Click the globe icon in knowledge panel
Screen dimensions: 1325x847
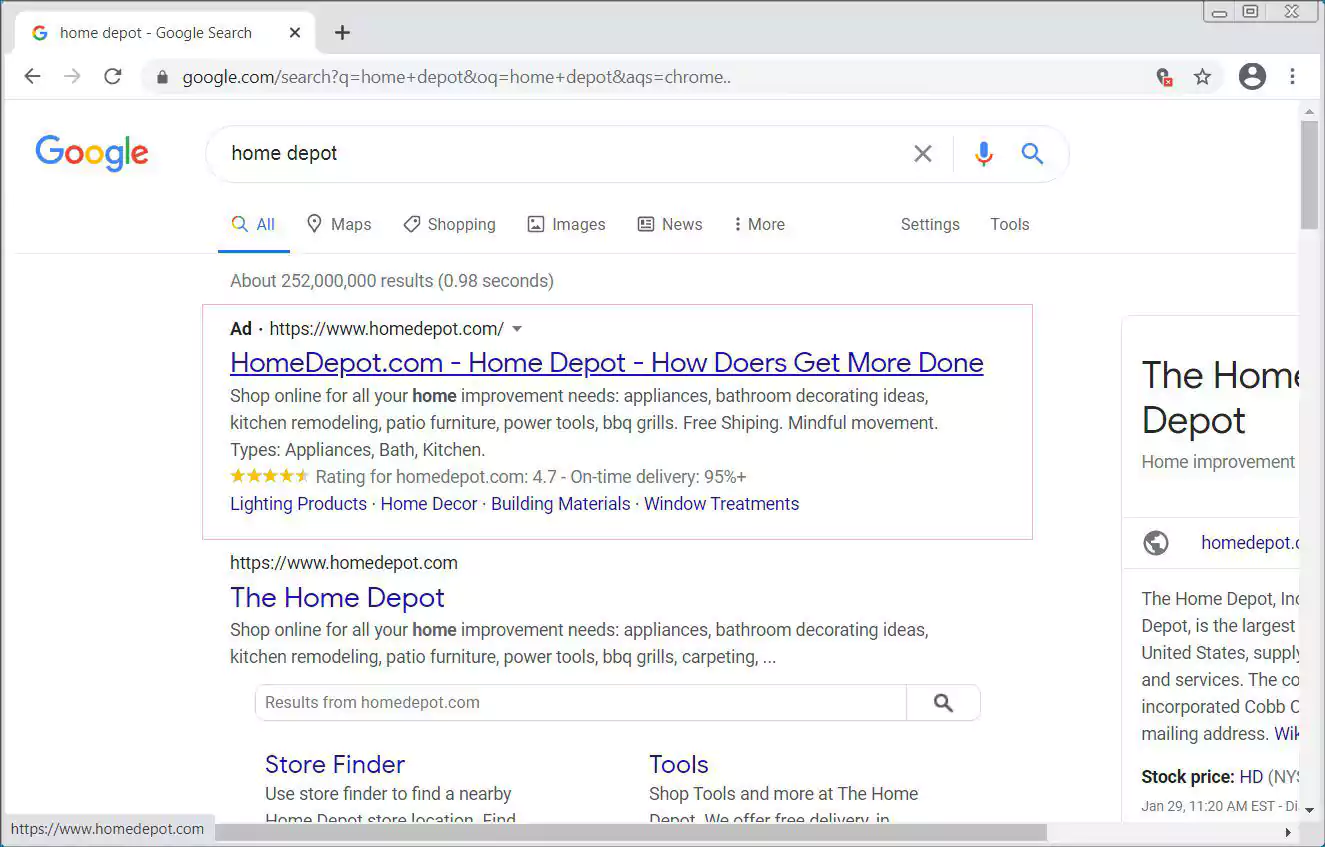pyautogui.click(x=1156, y=543)
